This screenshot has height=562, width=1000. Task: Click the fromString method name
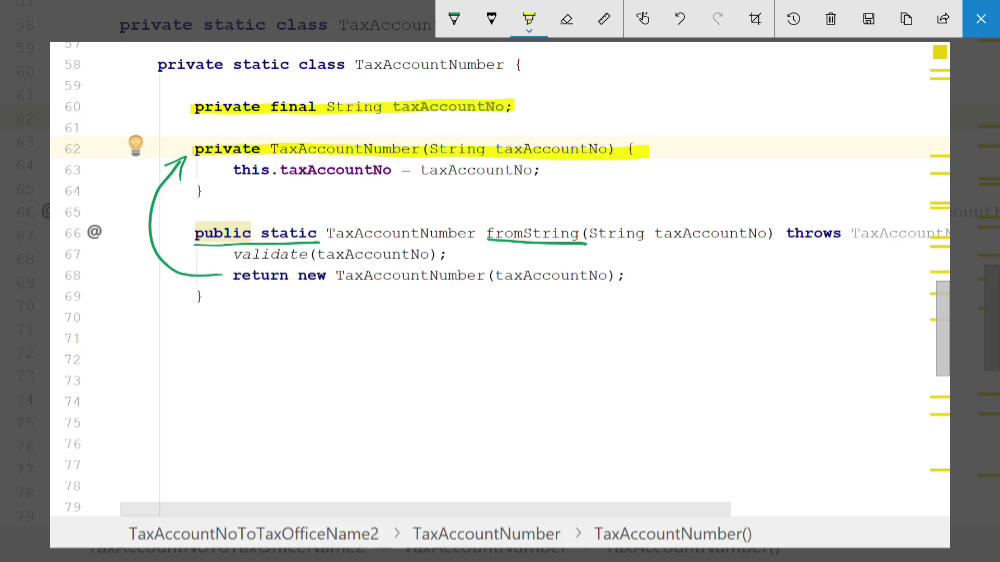pos(532,233)
